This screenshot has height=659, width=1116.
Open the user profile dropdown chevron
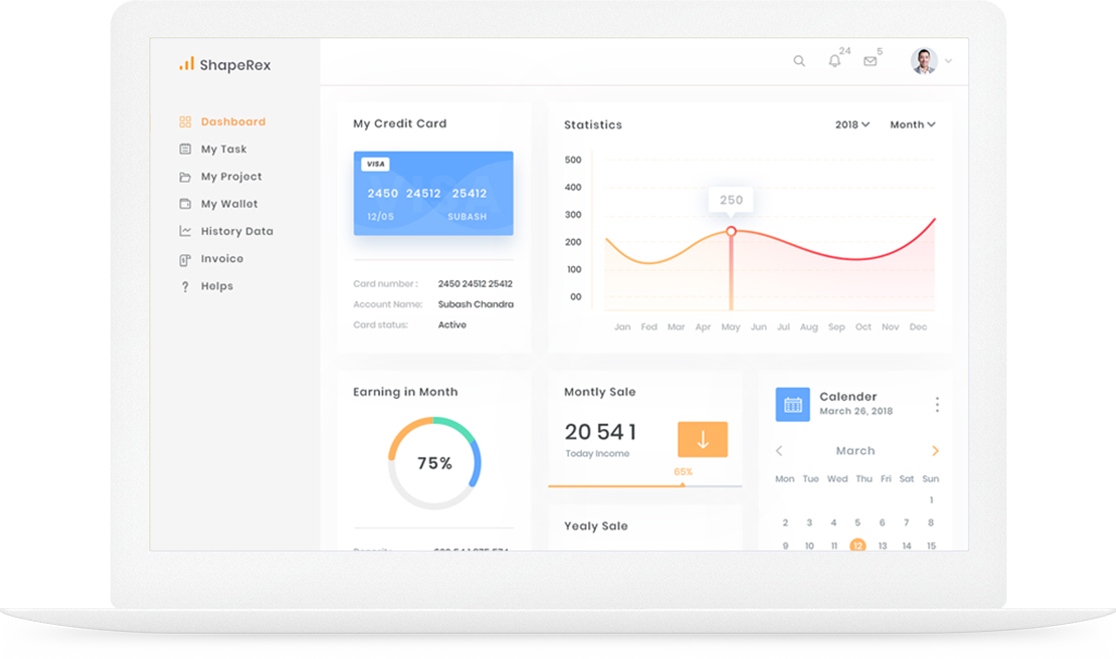pos(948,62)
